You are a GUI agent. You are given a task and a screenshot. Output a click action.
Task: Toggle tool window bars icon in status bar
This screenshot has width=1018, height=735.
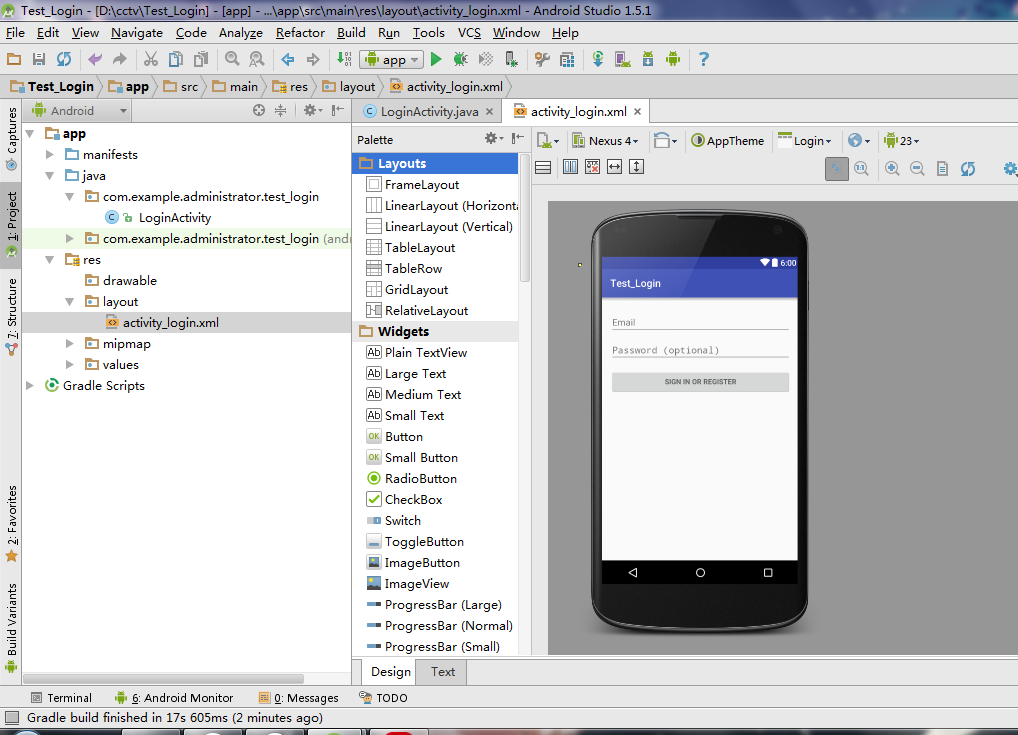tap(12, 717)
